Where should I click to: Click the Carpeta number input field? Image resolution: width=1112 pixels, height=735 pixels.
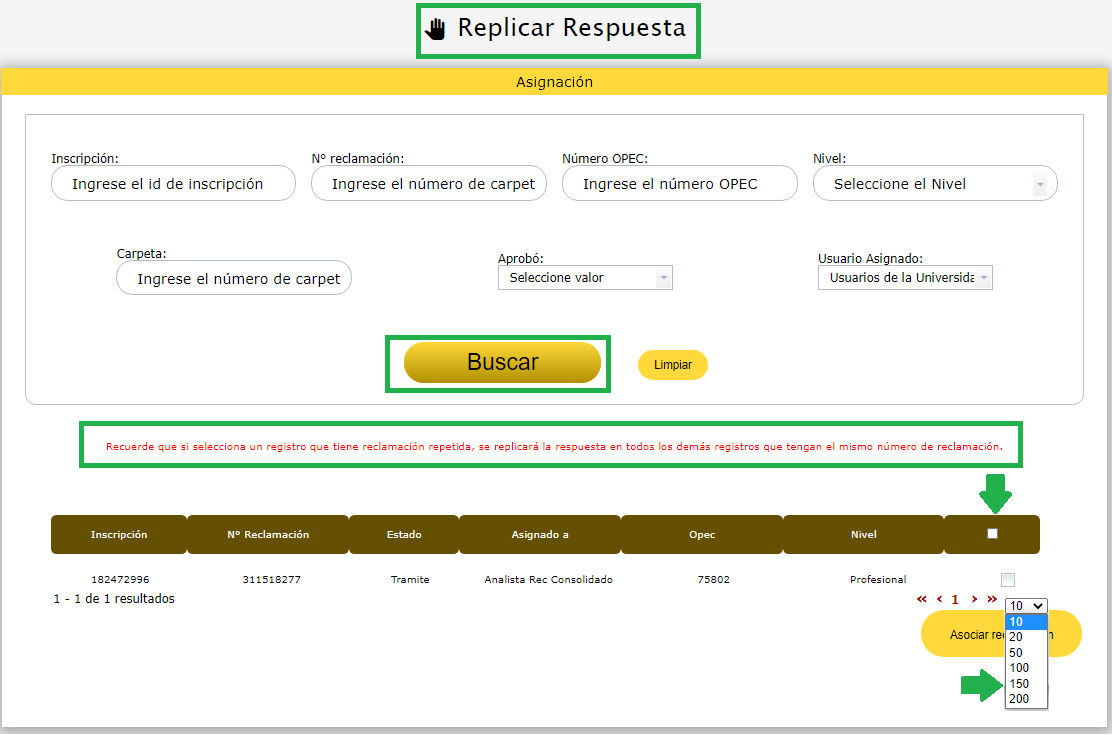(x=234, y=279)
